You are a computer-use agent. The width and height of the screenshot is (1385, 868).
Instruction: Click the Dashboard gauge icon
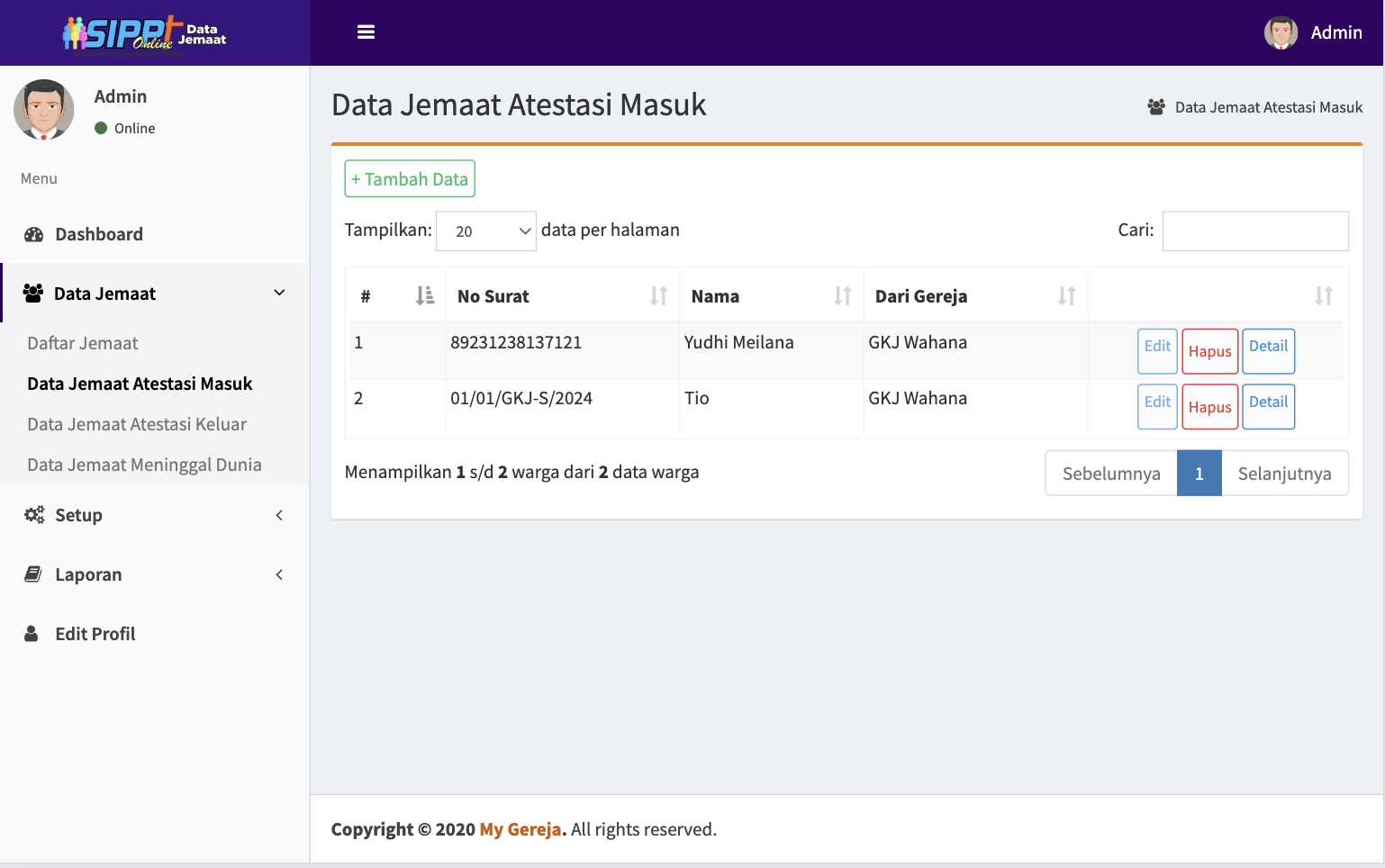click(34, 234)
